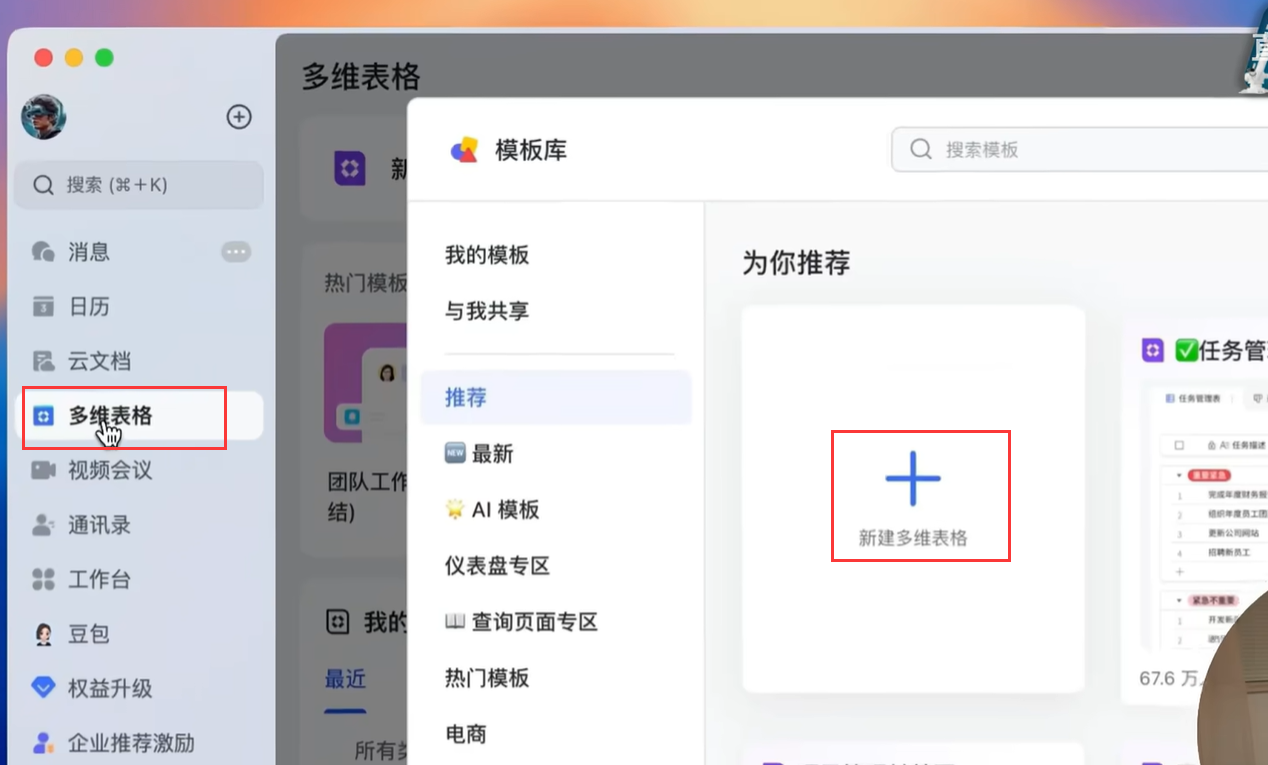The width and height of the screenshot is (1268, 765).
Task: Select the 最近 tab in the background page
Action: 345,679
